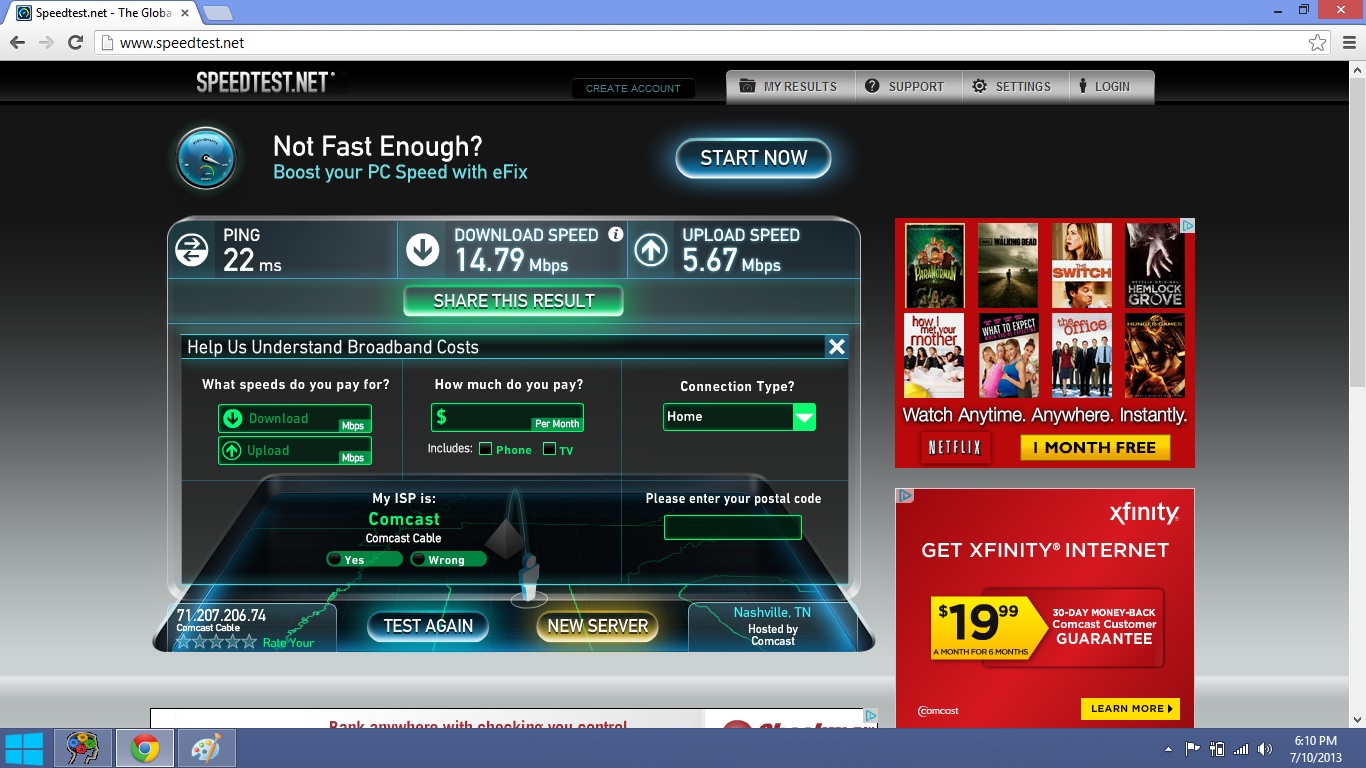Open the SETTINGS tab

(x=1014, y=87)
